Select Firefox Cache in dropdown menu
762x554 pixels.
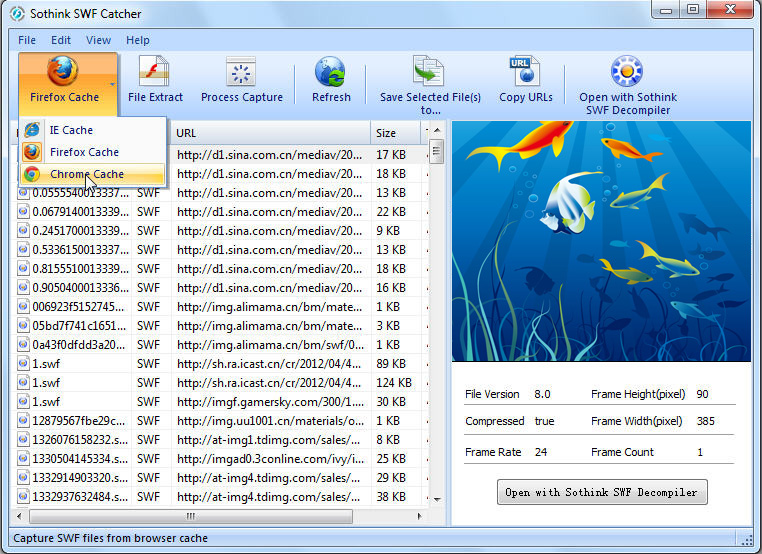(93, 152)
